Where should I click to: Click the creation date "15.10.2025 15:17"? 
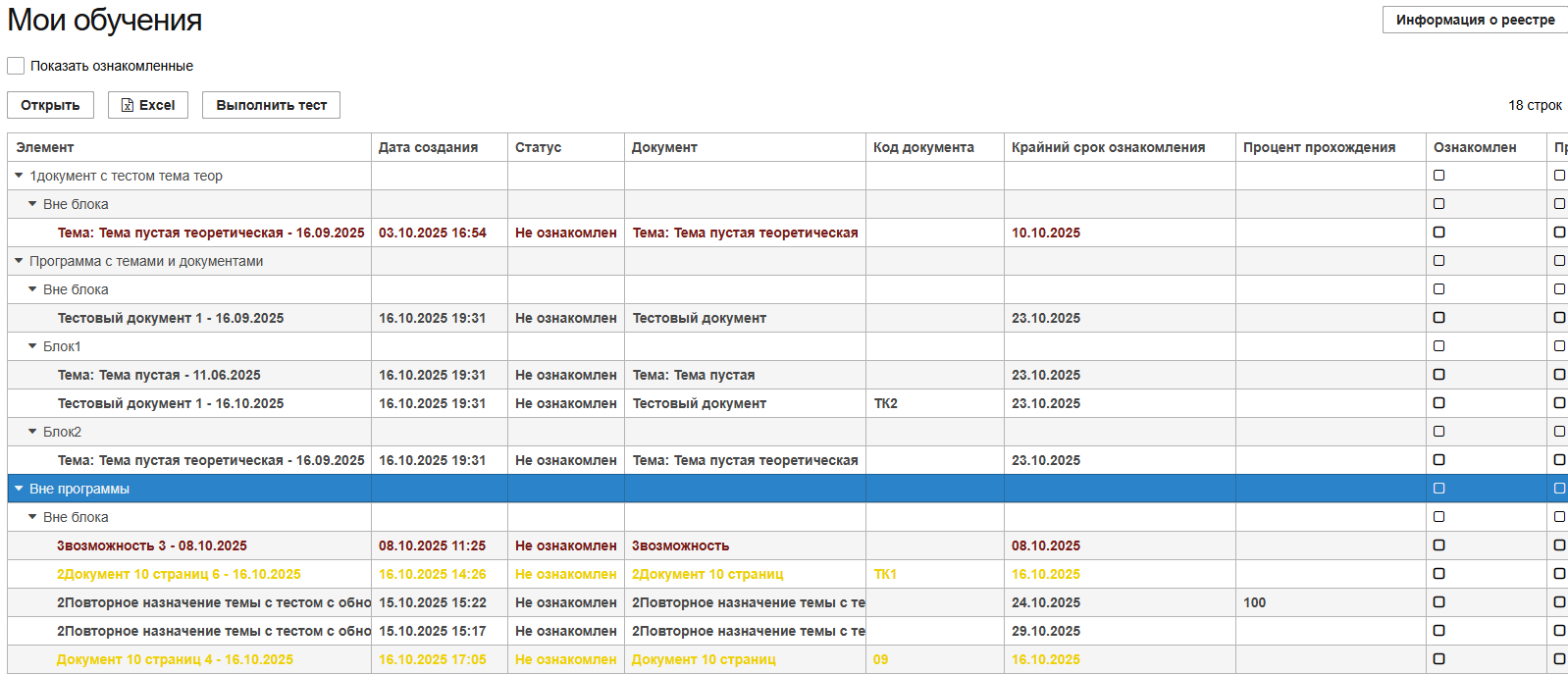click(433, 631)
